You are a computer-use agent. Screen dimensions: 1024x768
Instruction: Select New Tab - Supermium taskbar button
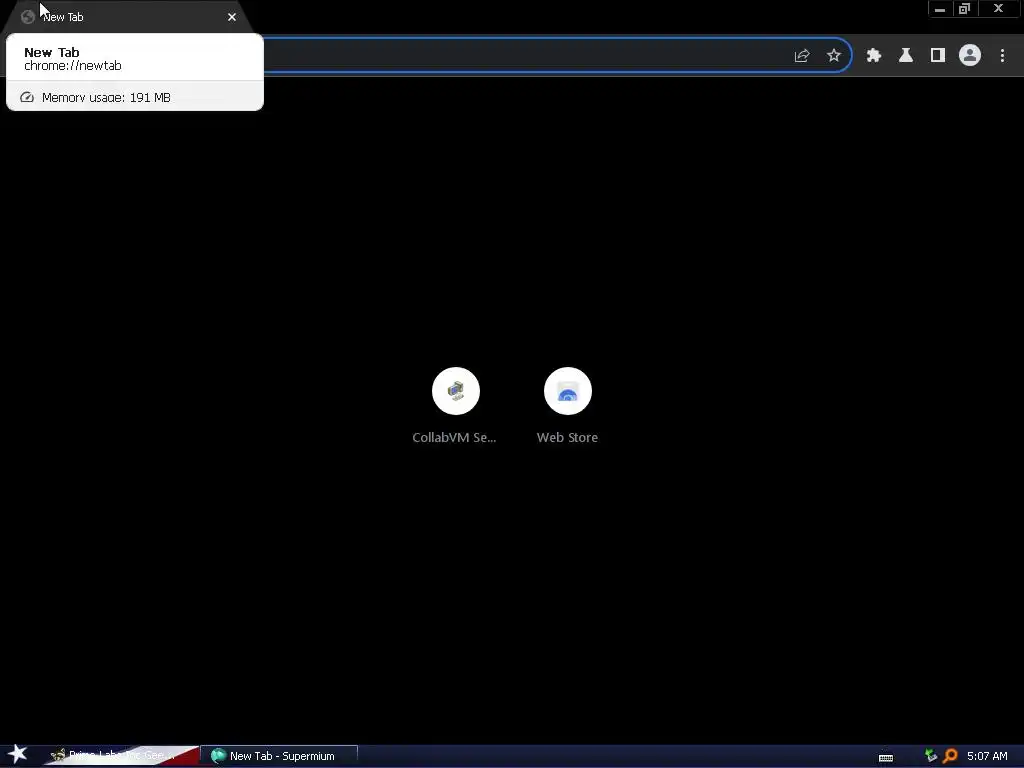click(x=280, y=756)
